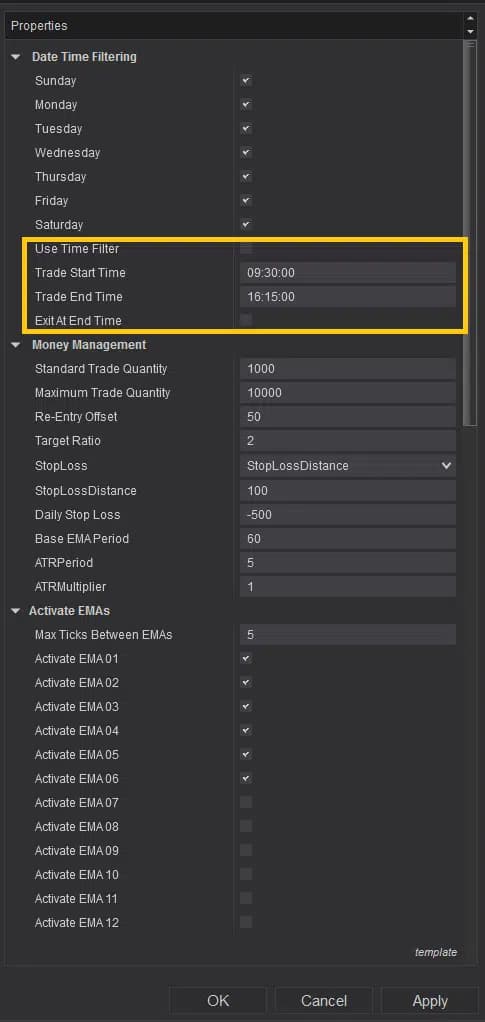Click the Cancel button

click(323, 1000)
